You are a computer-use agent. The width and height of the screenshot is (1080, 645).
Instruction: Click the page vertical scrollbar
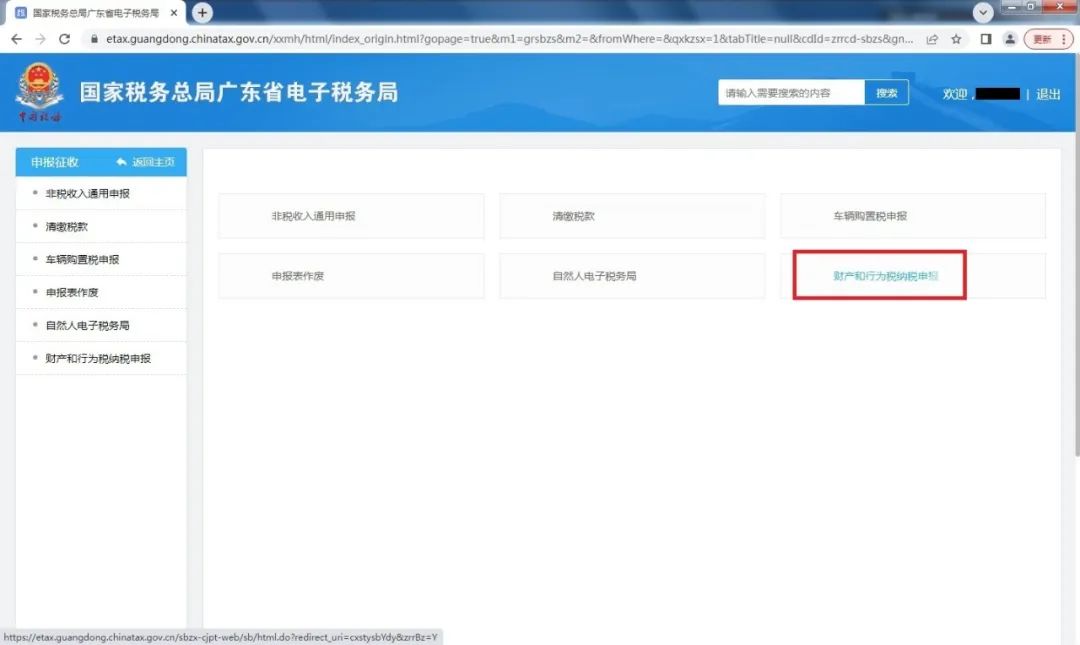coord(1077,255)
